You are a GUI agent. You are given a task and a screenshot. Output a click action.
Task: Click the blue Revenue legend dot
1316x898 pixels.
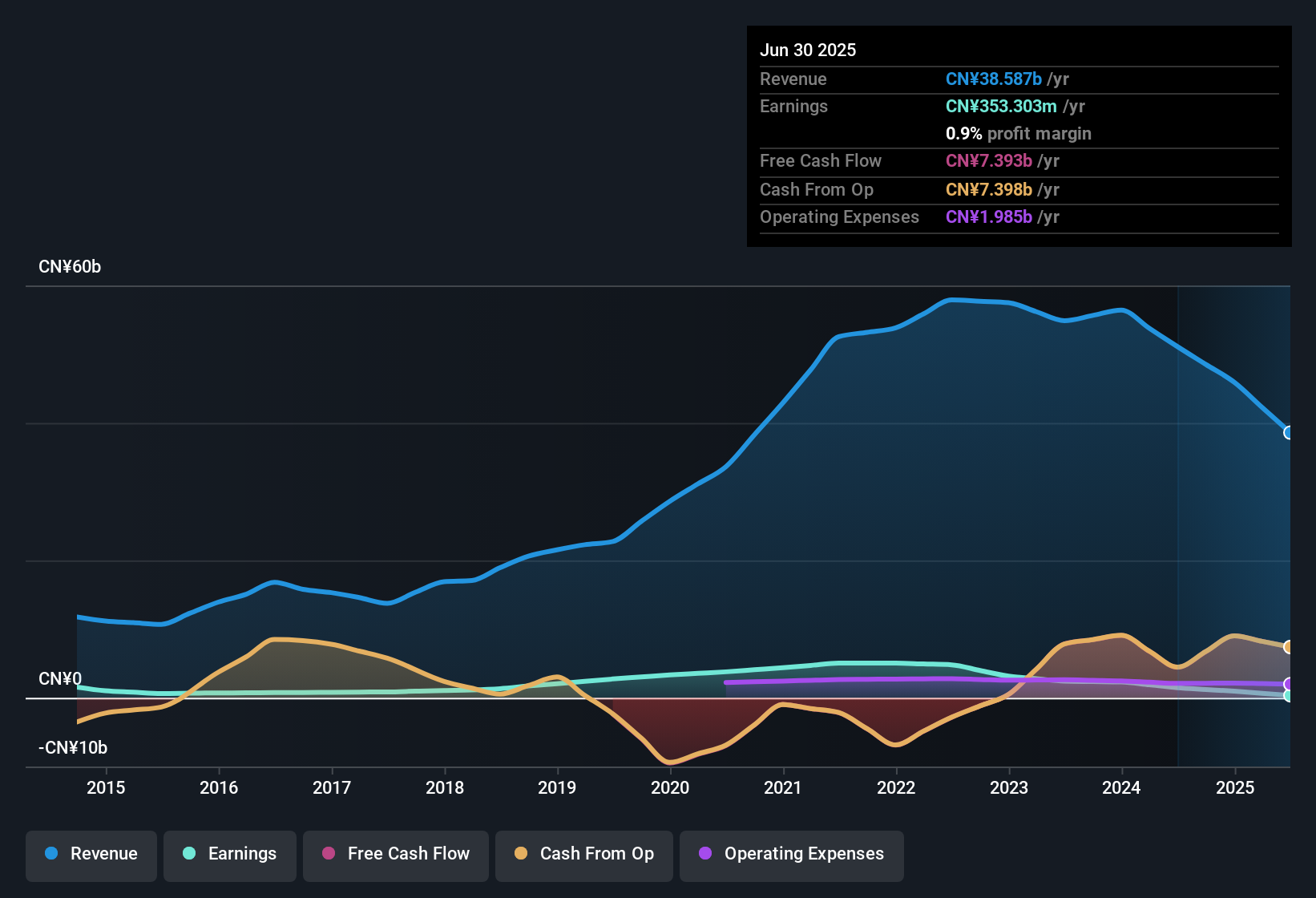50,854
